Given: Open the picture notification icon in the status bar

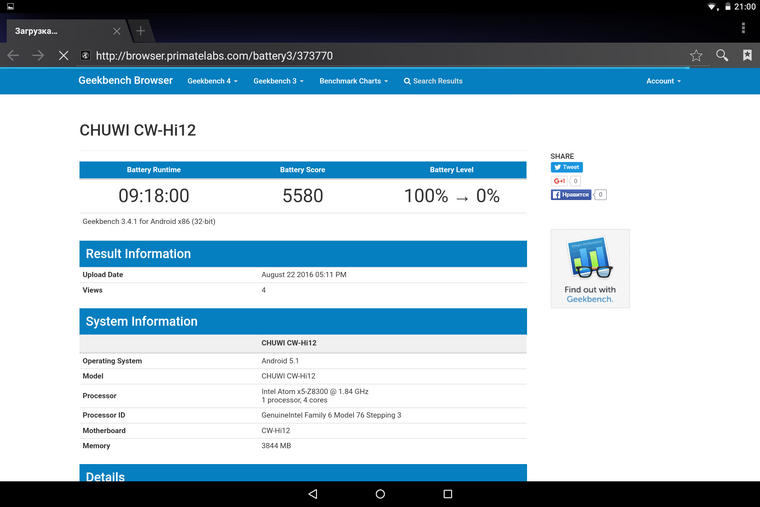Looking at the screenshot, I should pos(10,6).
